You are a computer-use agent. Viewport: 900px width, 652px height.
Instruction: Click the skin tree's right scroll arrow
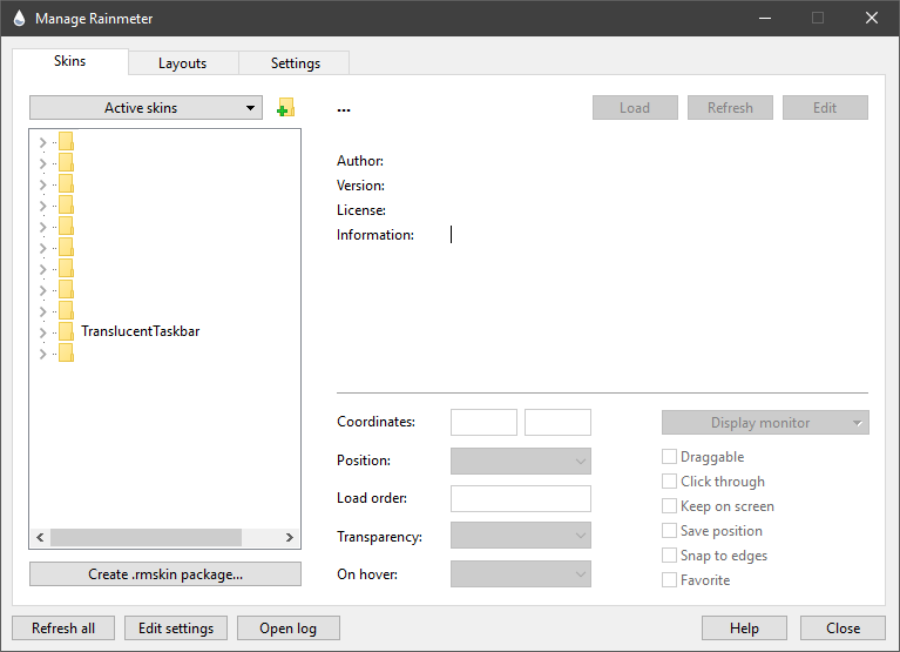pos(289,537)
